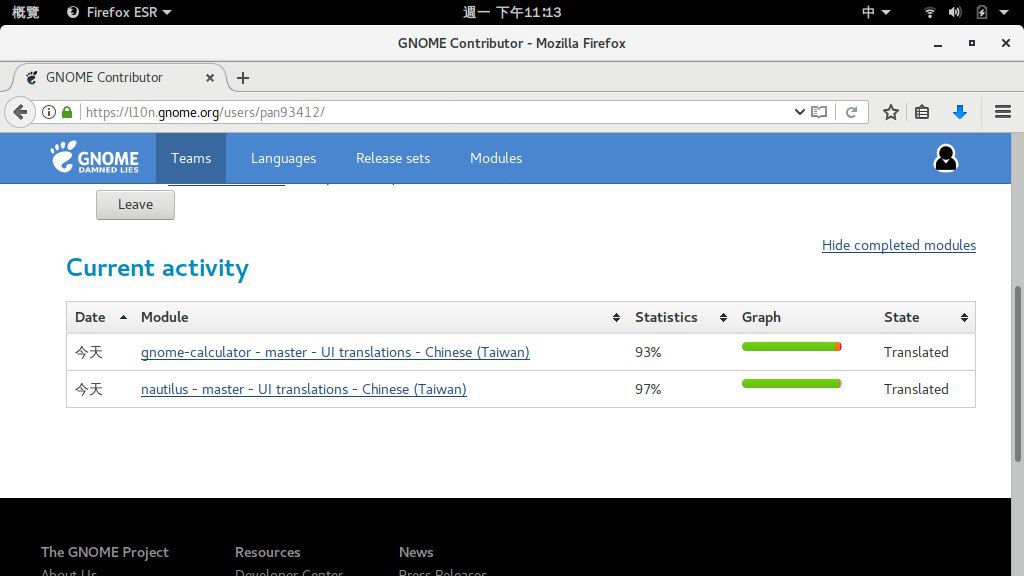Click the green padlock security icon
Viewport: 1024px width, 576px height.
[x=67, y=112]
